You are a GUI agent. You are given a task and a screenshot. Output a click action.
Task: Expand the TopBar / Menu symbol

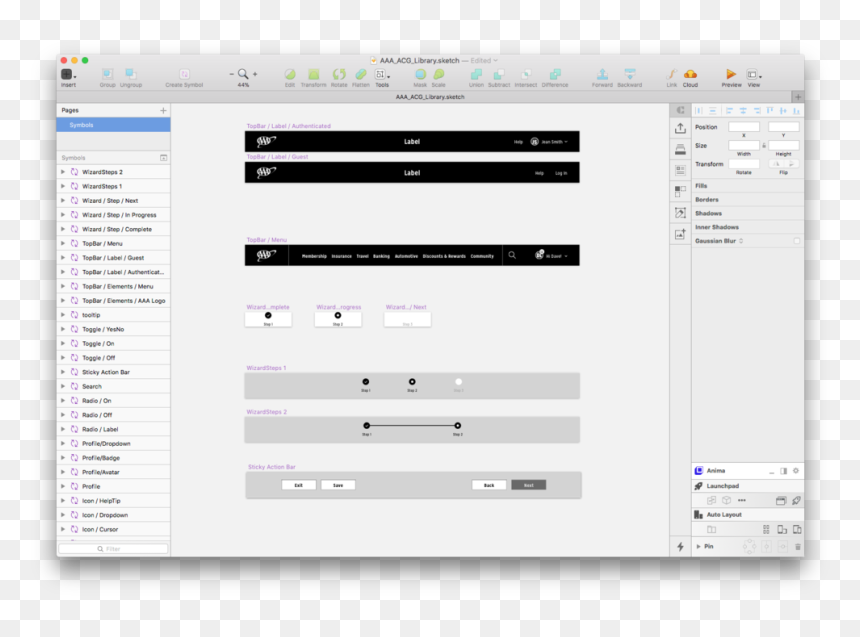(x=63, y=243)
